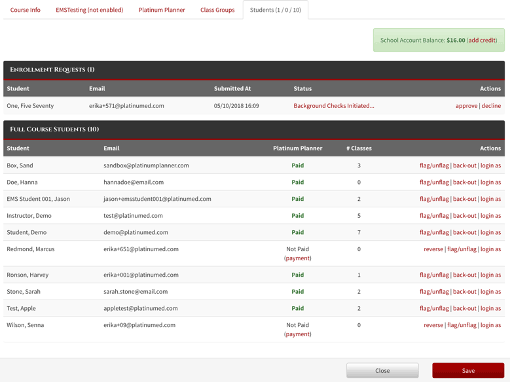Flag/unflag Redmond, Marcus
Screen dimensions: 510x382
tap(462, 249)
